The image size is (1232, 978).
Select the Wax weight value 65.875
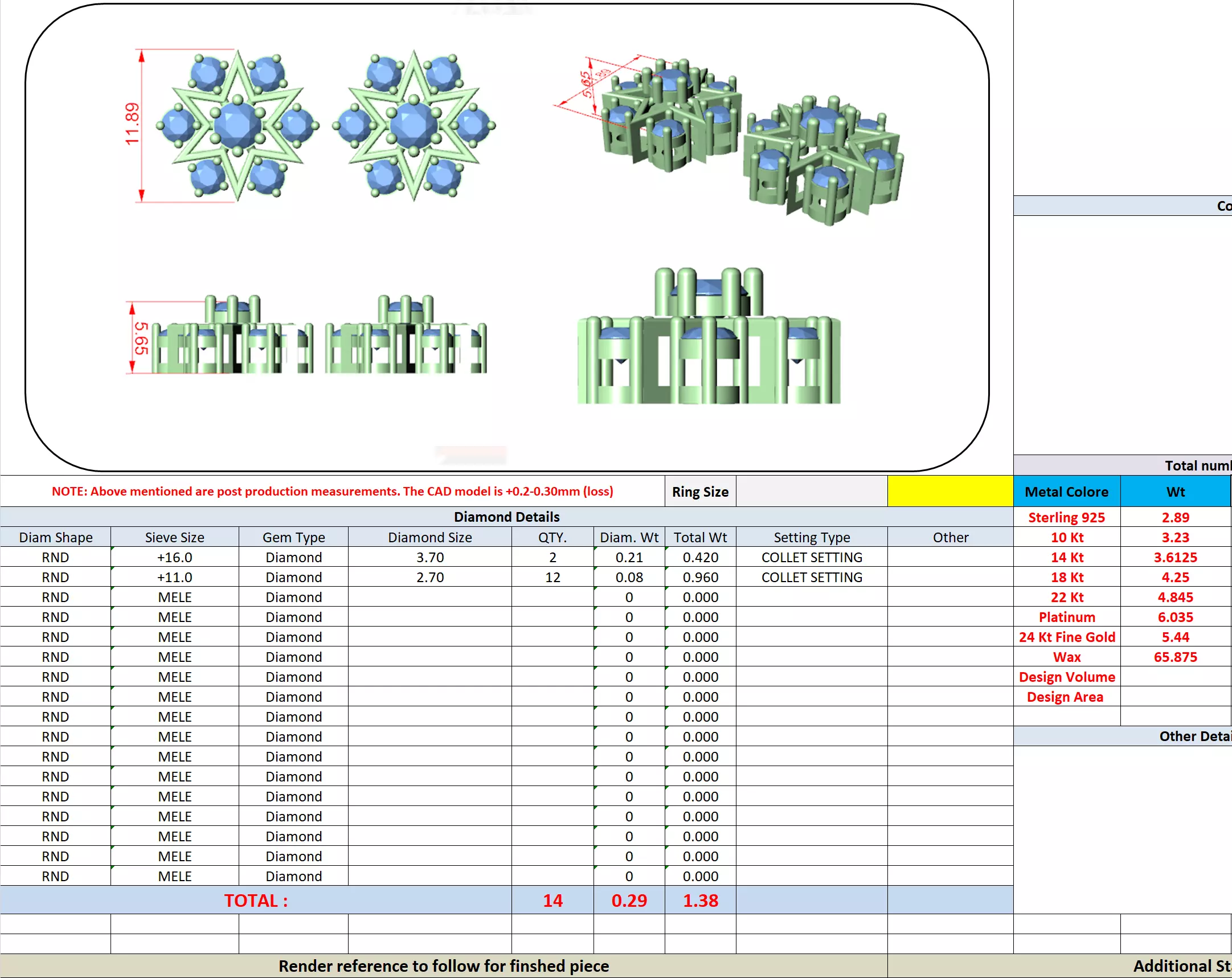pos(1175,657)
